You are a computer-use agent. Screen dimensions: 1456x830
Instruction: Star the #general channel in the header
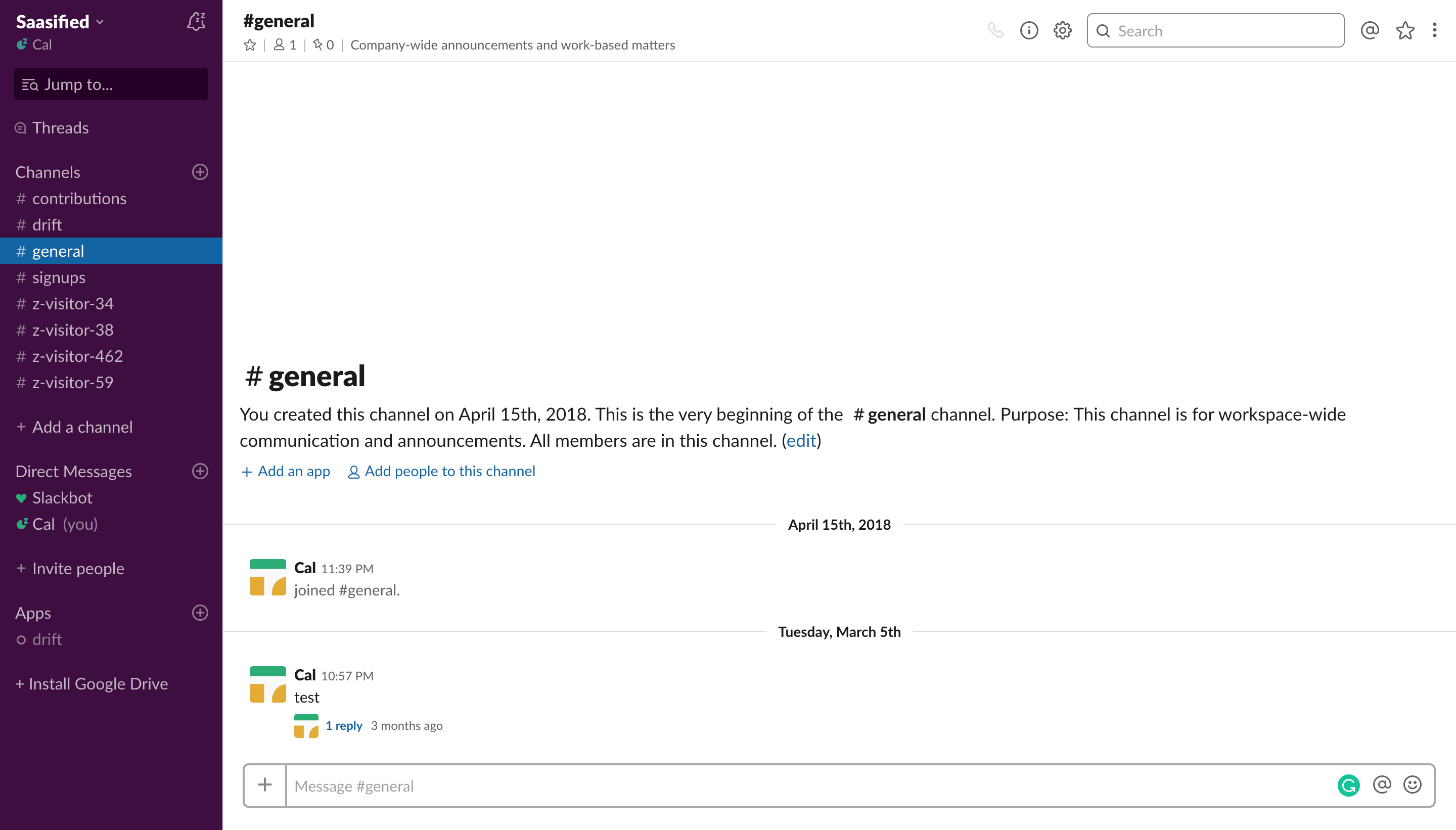(250, 45)
